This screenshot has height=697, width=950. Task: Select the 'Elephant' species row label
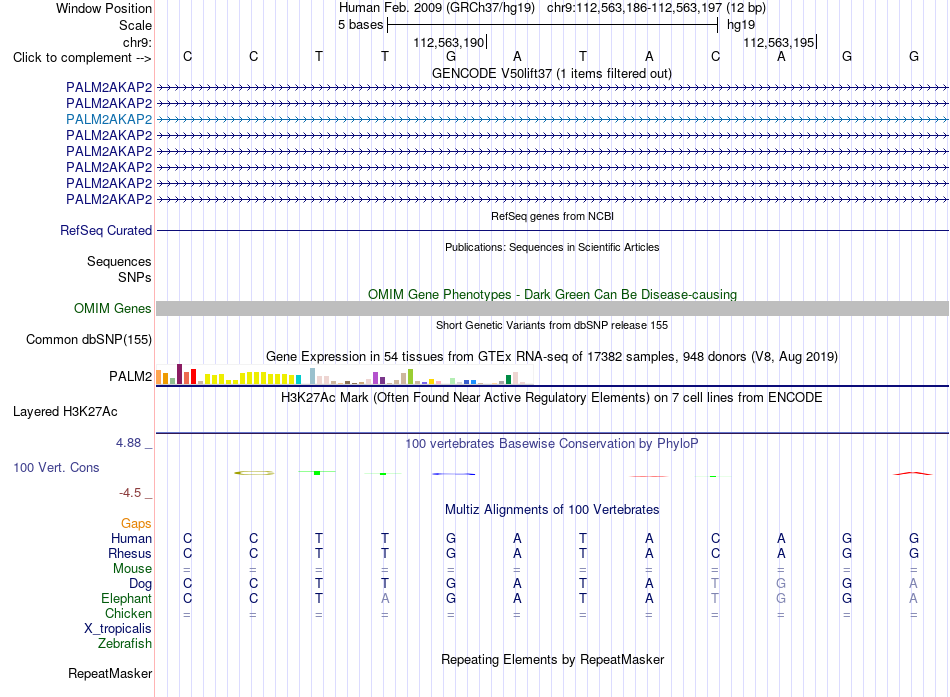pyautogui.click(x=126, y=598)
